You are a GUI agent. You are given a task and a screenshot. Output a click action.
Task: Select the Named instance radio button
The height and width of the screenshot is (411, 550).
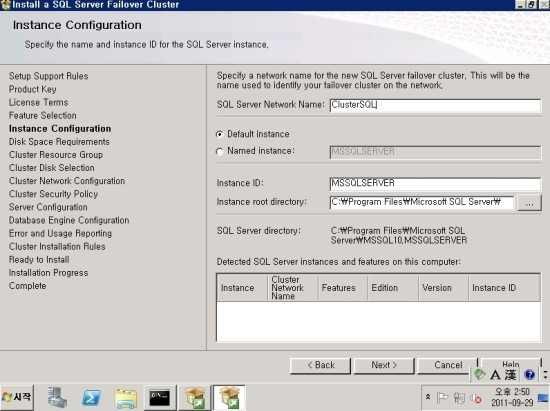tap(220, 151)
